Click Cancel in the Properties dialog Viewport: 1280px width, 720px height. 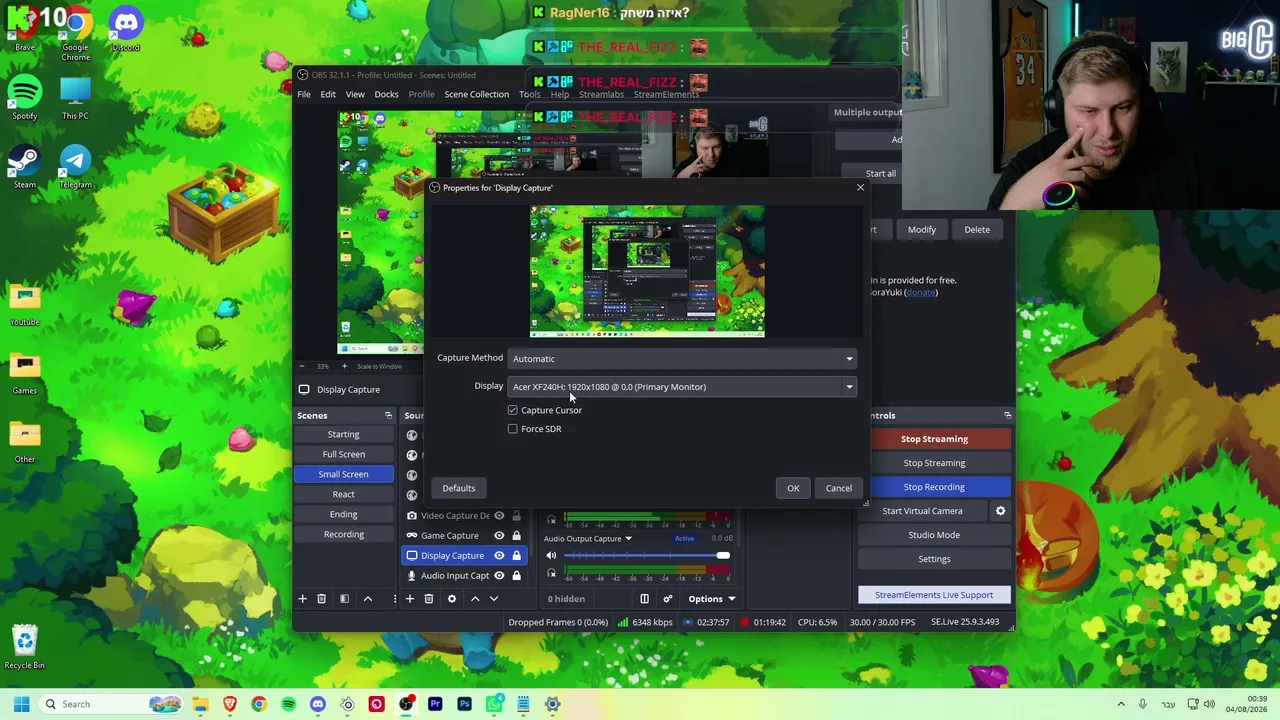pyautogui.click(x=838, y=488)
